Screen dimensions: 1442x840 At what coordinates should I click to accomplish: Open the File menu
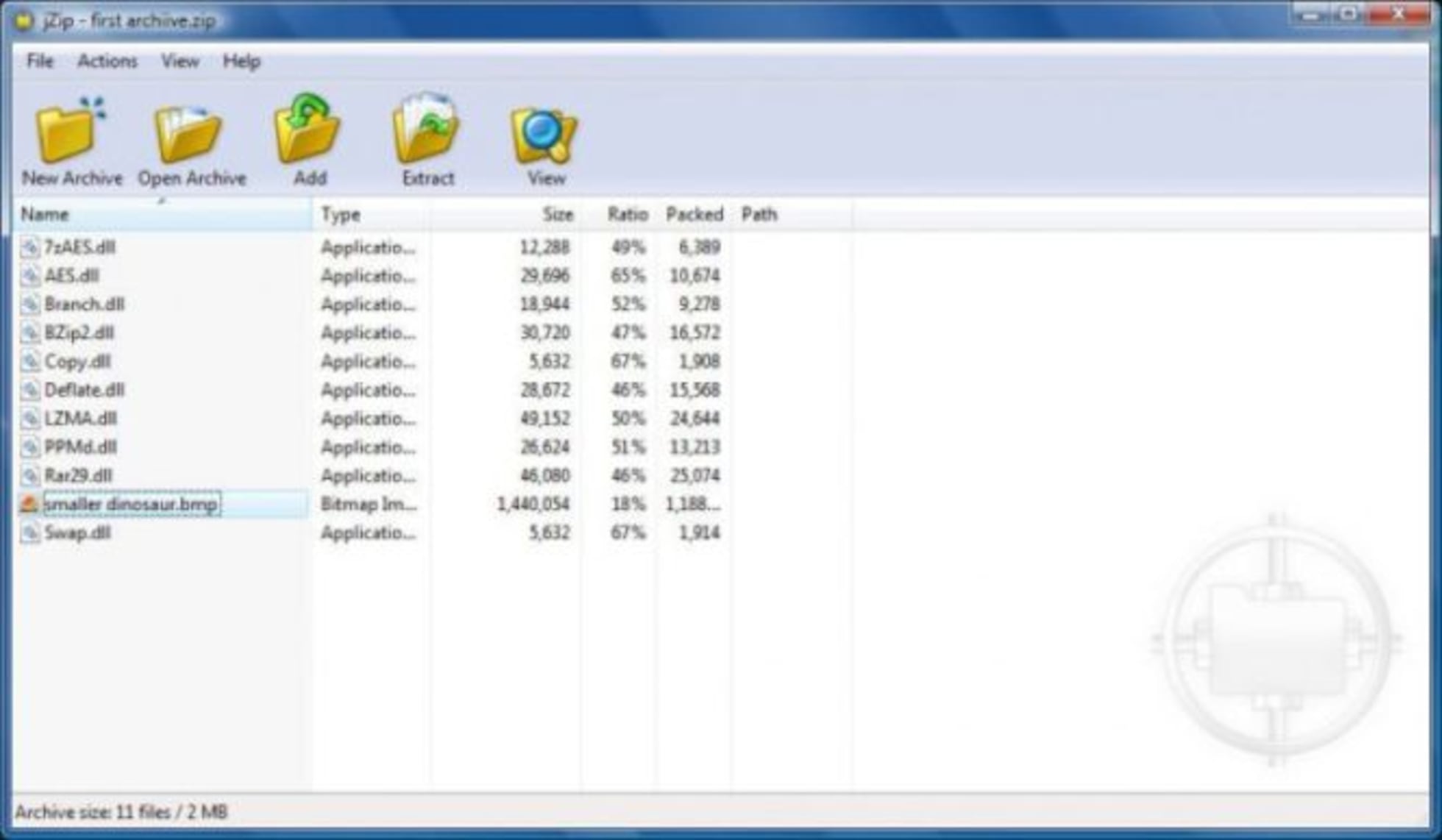[x=40, y=61]
